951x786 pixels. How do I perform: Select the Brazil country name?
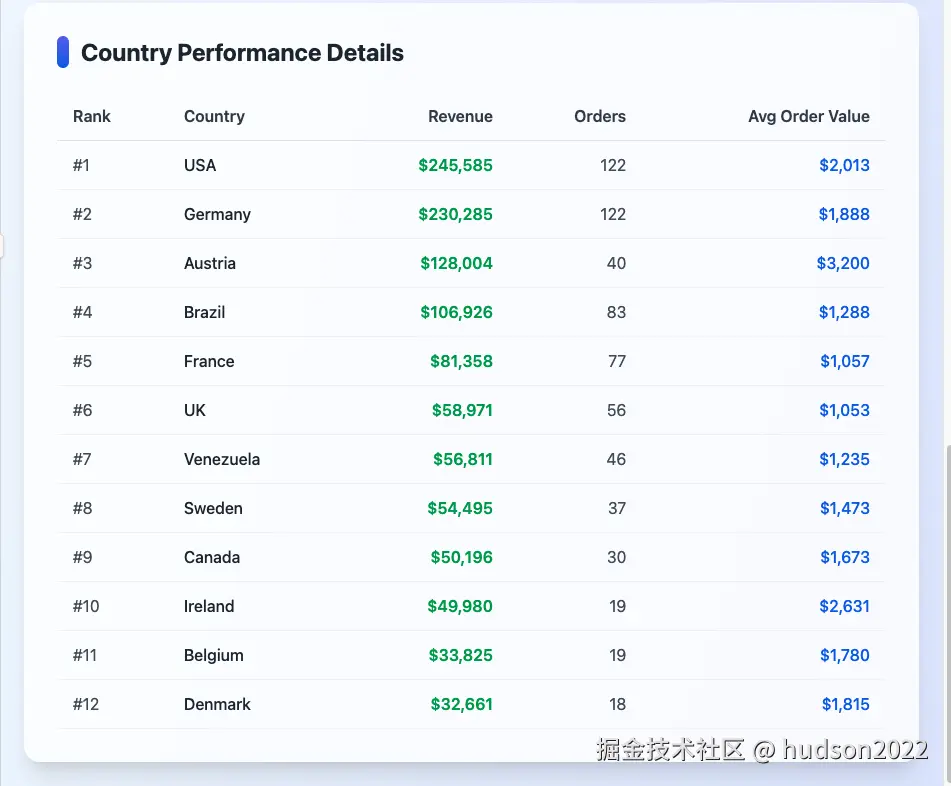pos(204,312)
